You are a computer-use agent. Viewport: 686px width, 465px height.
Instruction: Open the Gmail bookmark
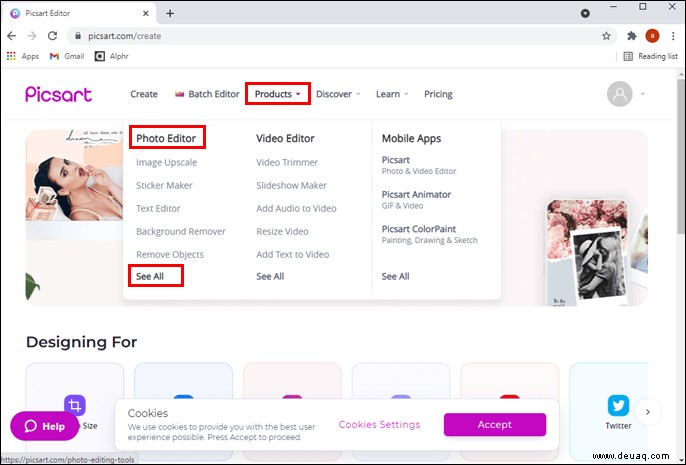coord(67,56)
